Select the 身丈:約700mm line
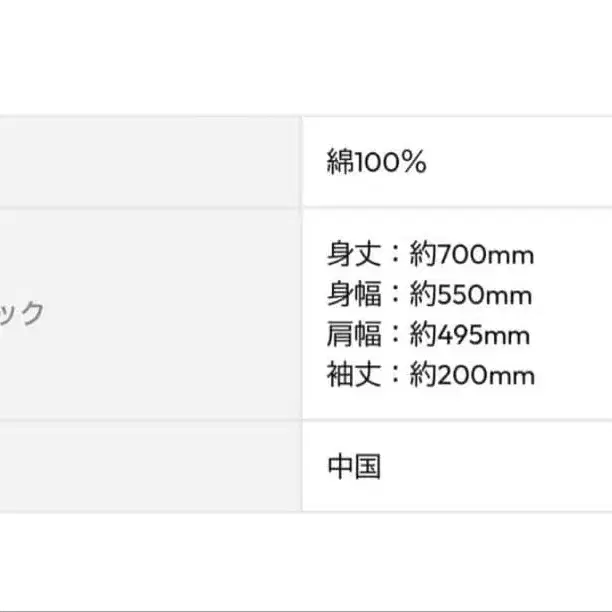 (430, 254)
